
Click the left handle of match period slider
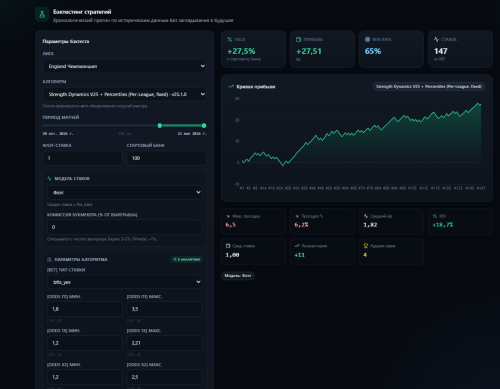[160, 126]
